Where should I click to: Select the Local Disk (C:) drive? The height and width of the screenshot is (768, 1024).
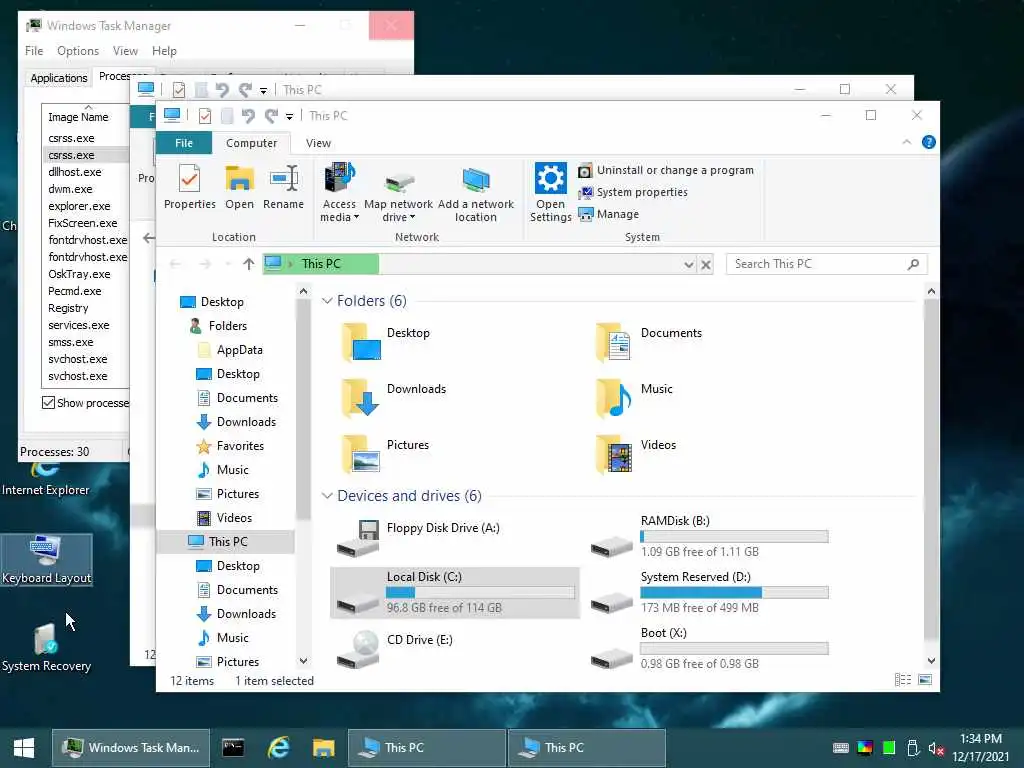click(455, 592)
